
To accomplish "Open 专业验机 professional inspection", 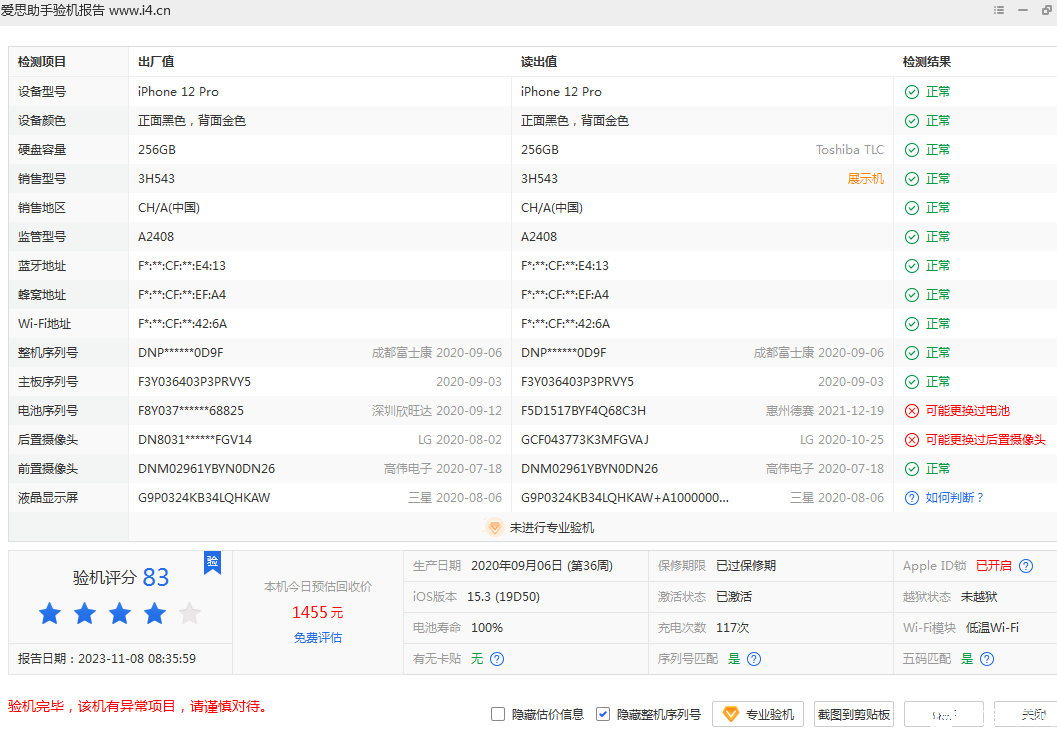I will pos(758,714).
